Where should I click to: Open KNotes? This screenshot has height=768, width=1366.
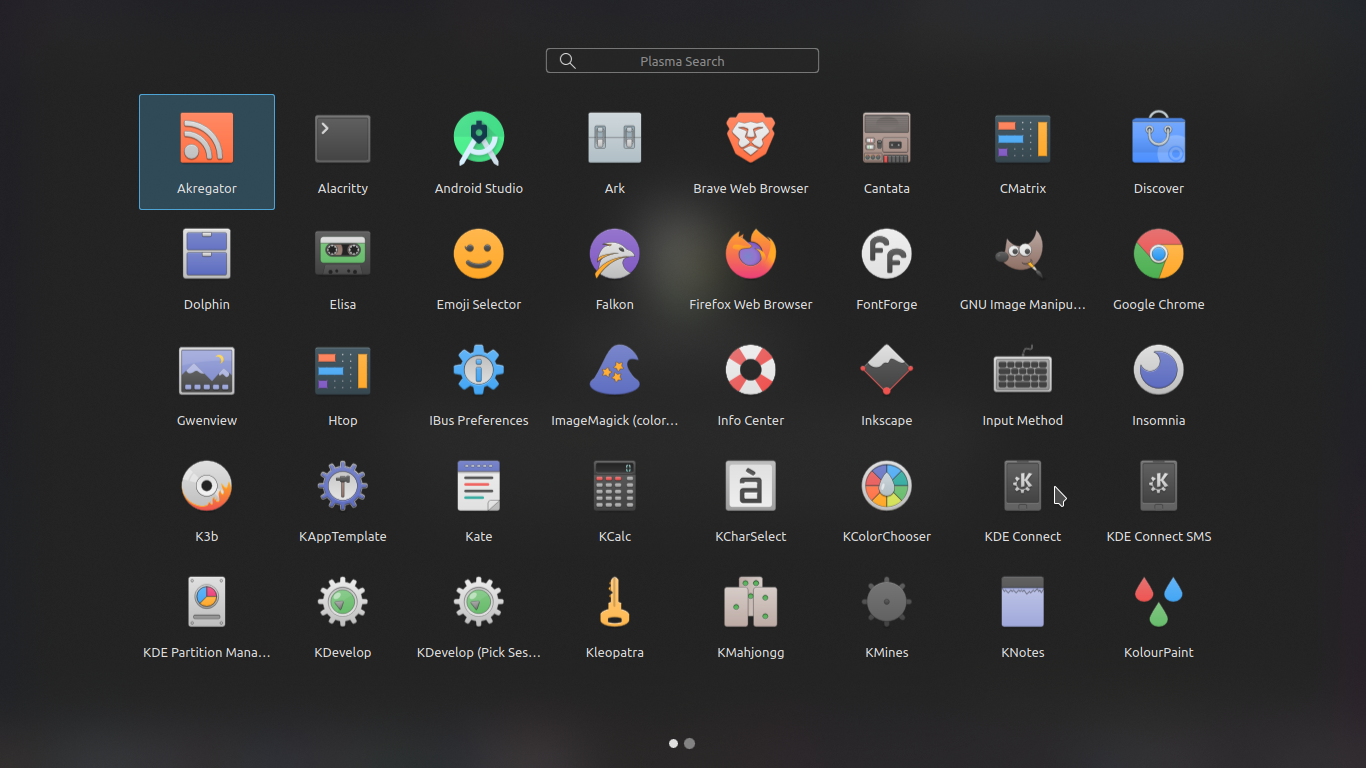(x=1023, y=616)
